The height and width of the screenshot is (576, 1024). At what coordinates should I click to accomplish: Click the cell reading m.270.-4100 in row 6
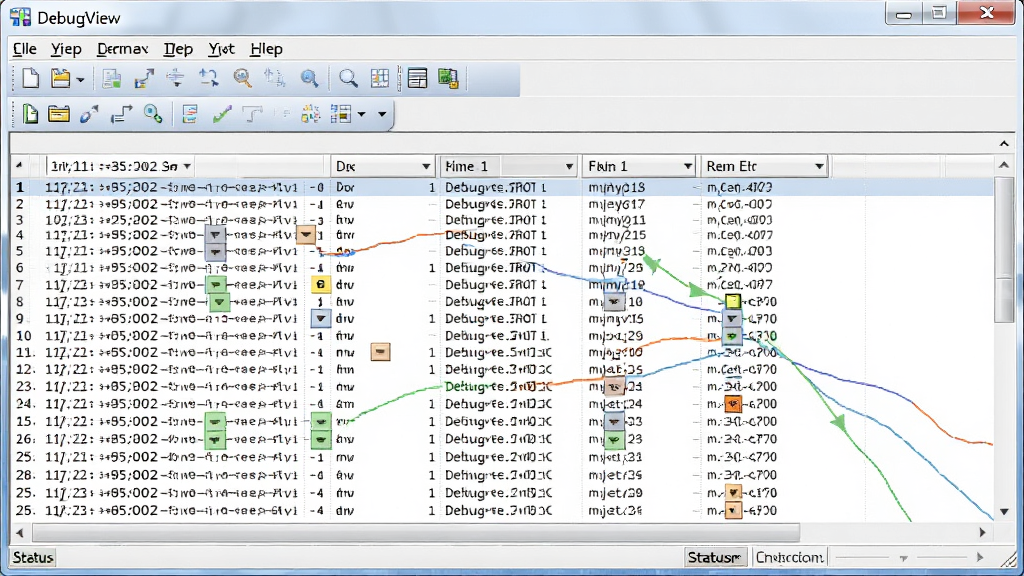pyautogui.click(x=739, y=268)
